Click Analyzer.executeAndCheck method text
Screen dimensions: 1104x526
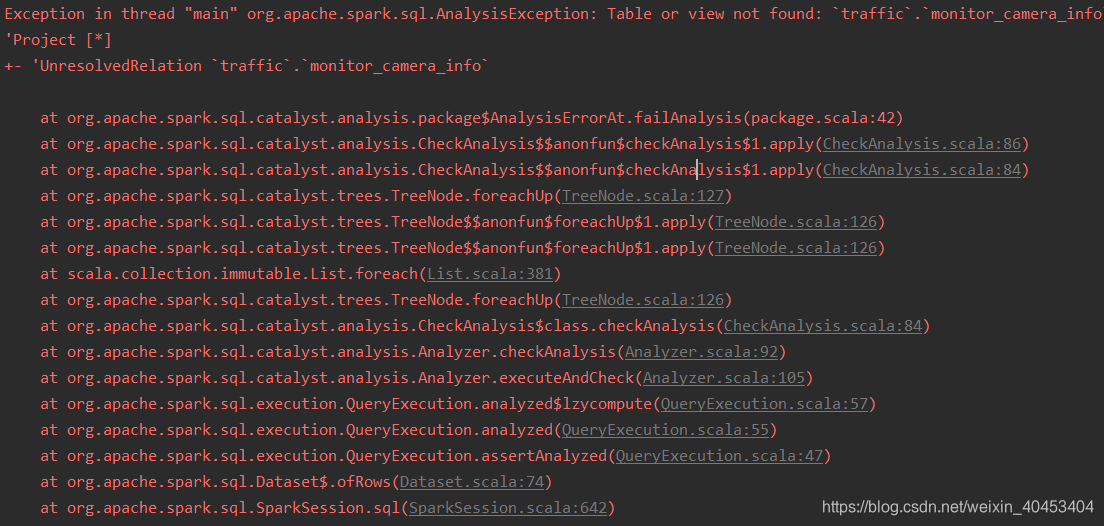tap(527, 378)
